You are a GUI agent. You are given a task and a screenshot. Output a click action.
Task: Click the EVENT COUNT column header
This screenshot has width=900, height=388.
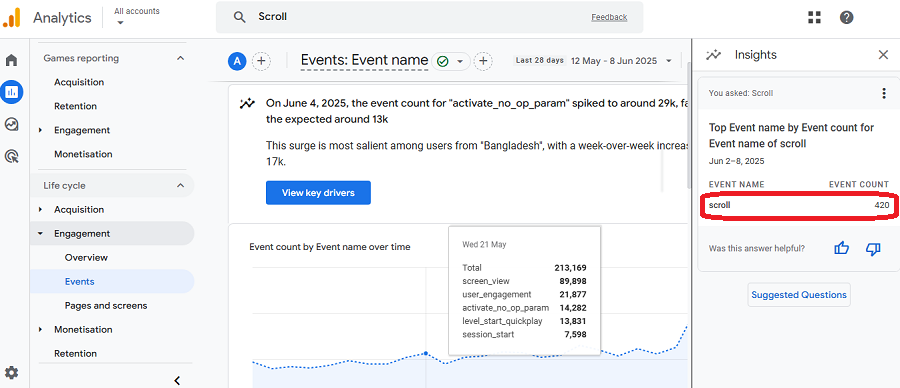click(x=859, y=184)
